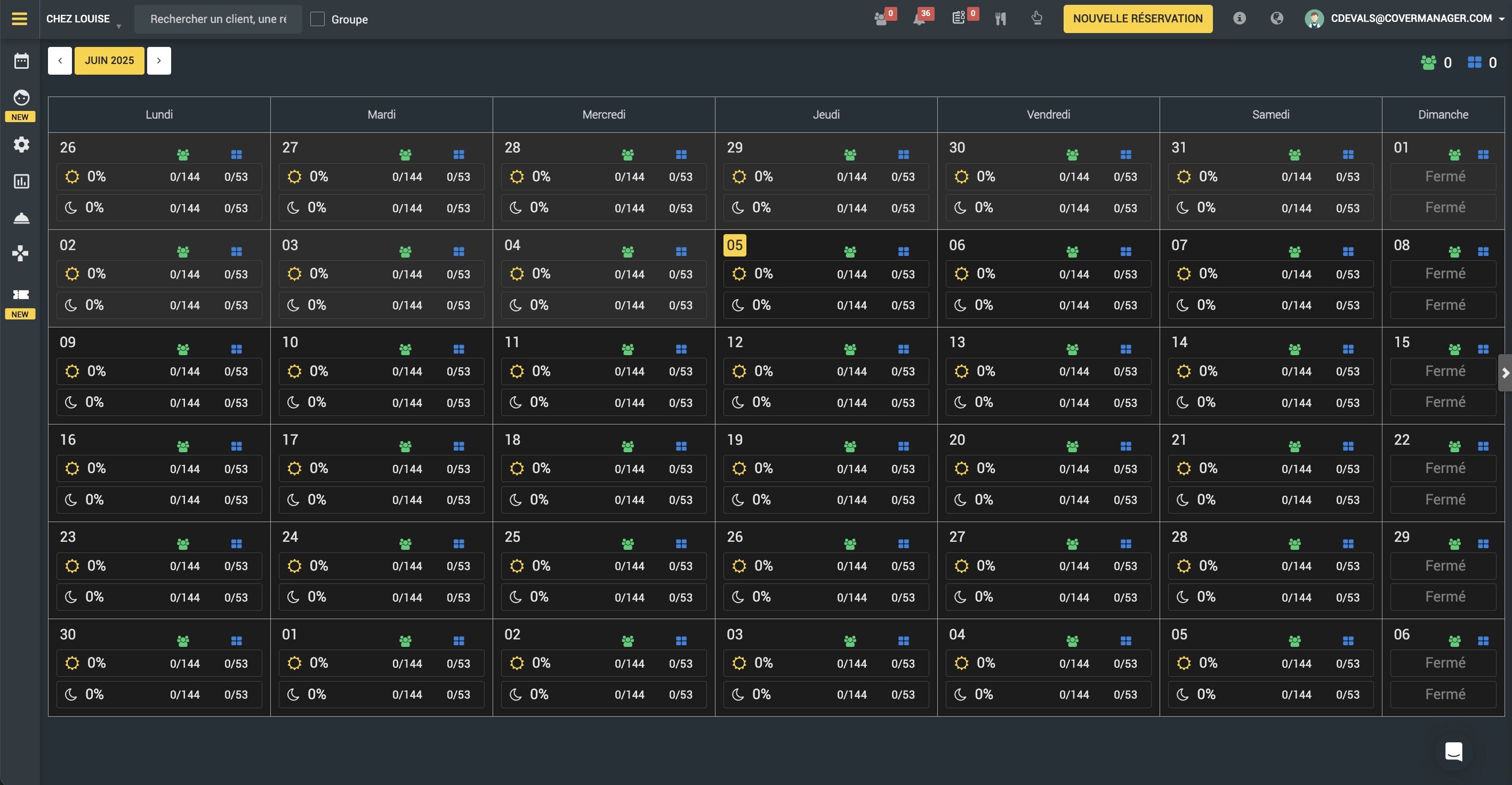The height and width of the screenshot is (785, 1512).
Task: Click the globe language icon
Action: click(1277, 19)
